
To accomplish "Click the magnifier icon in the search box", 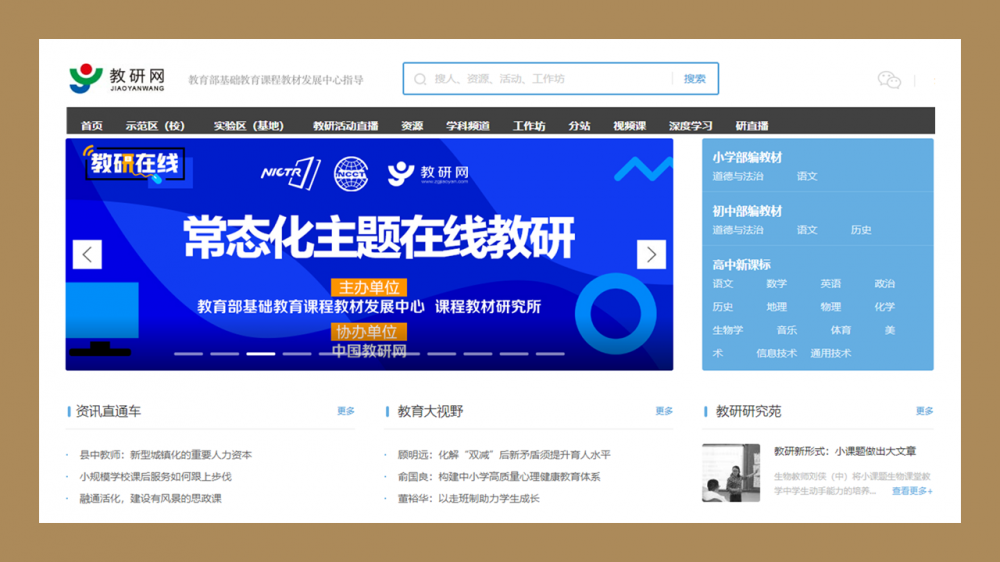I will [420, 79].
